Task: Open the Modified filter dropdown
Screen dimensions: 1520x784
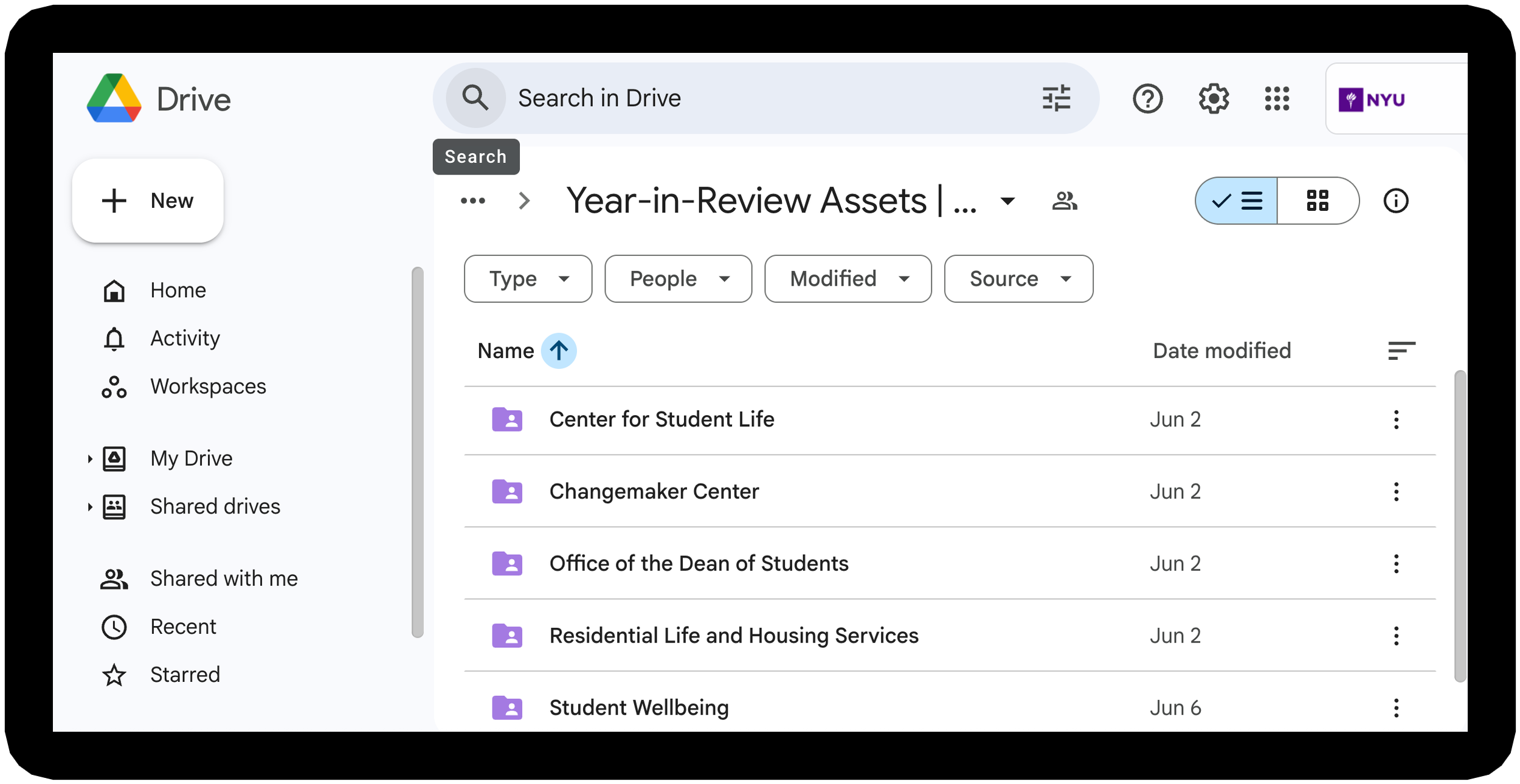Action: [x=847, y=278]
